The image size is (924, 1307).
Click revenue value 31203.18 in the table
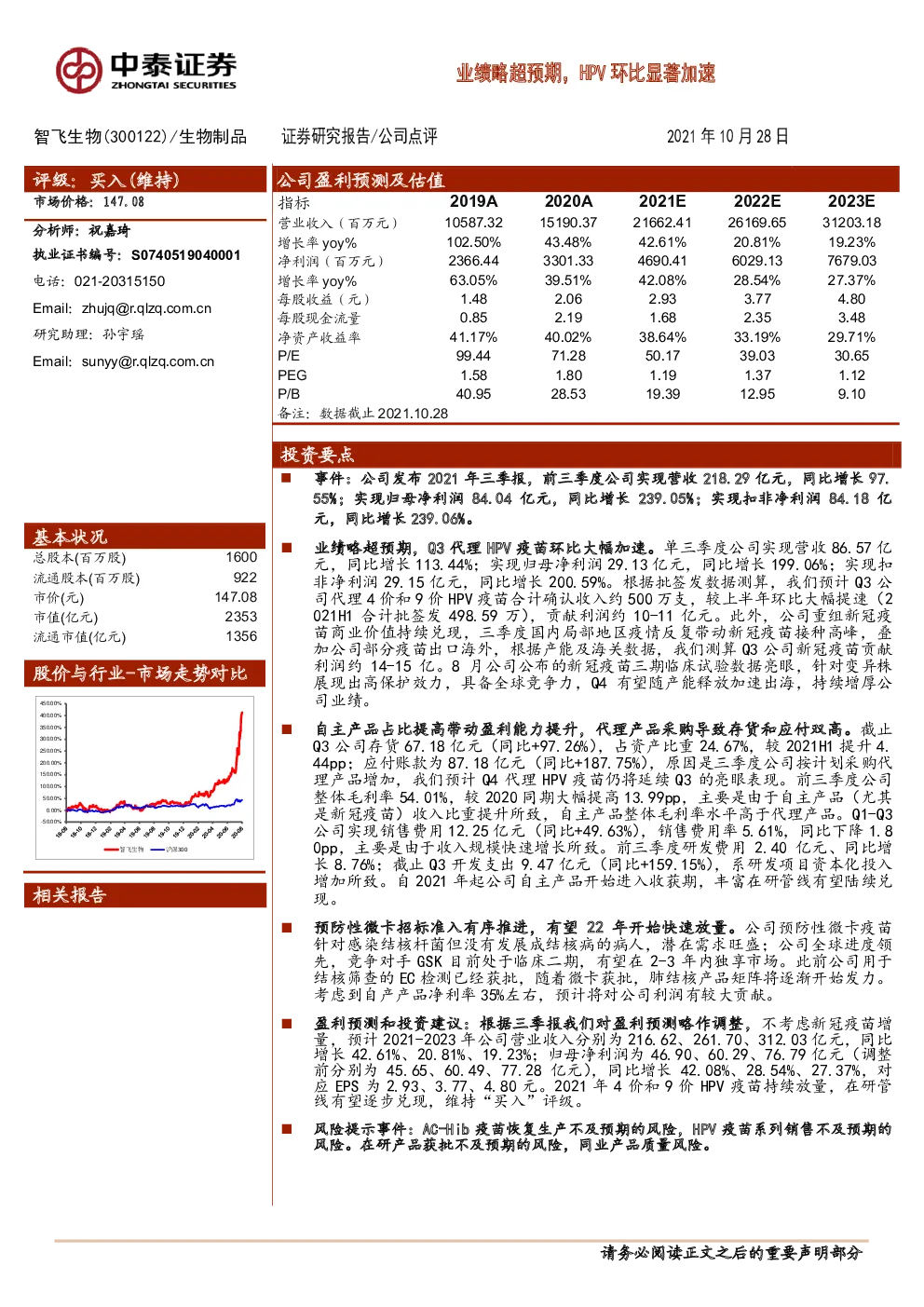pos(851,223)
